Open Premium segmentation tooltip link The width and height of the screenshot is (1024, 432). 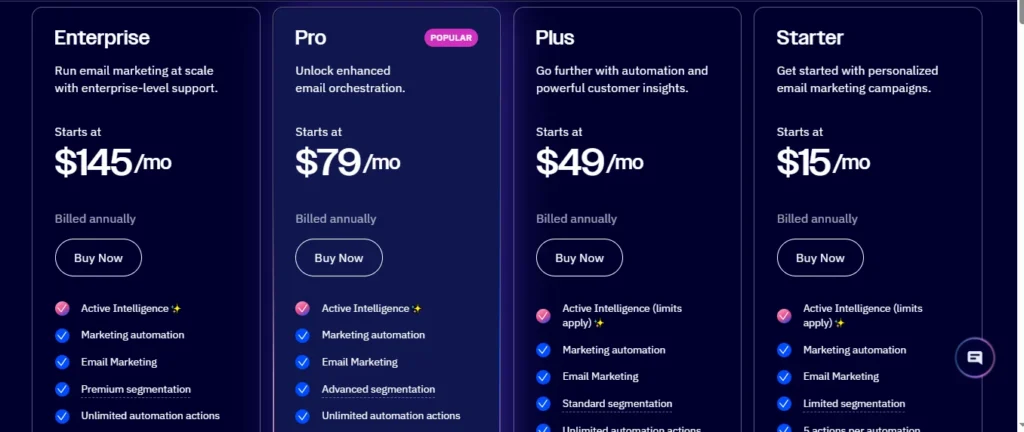coord(136,389)
